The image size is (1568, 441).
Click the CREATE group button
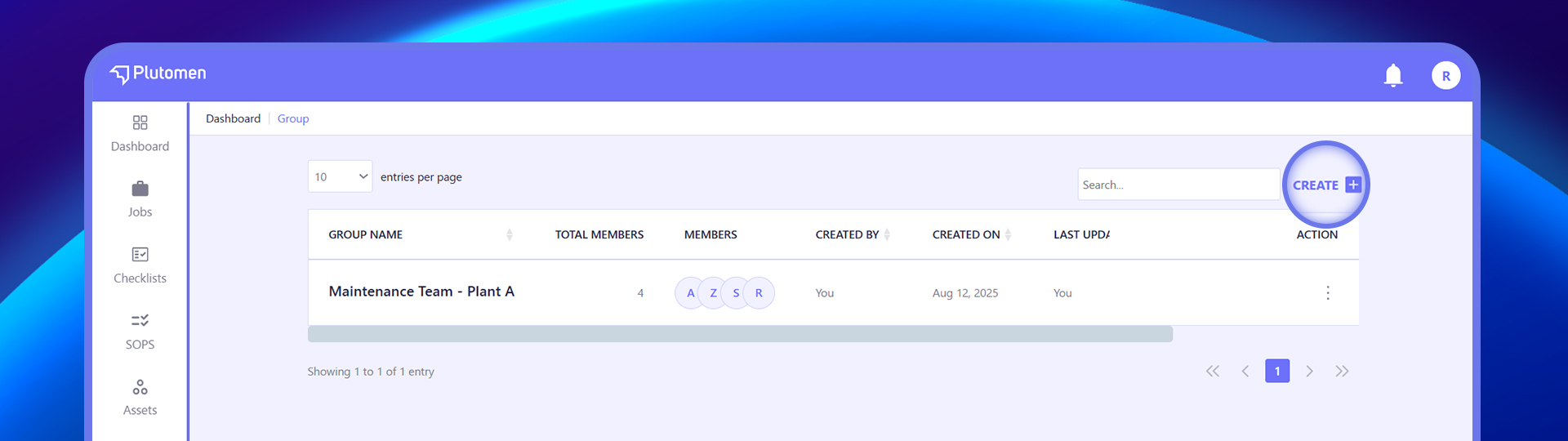[1326, 185]
